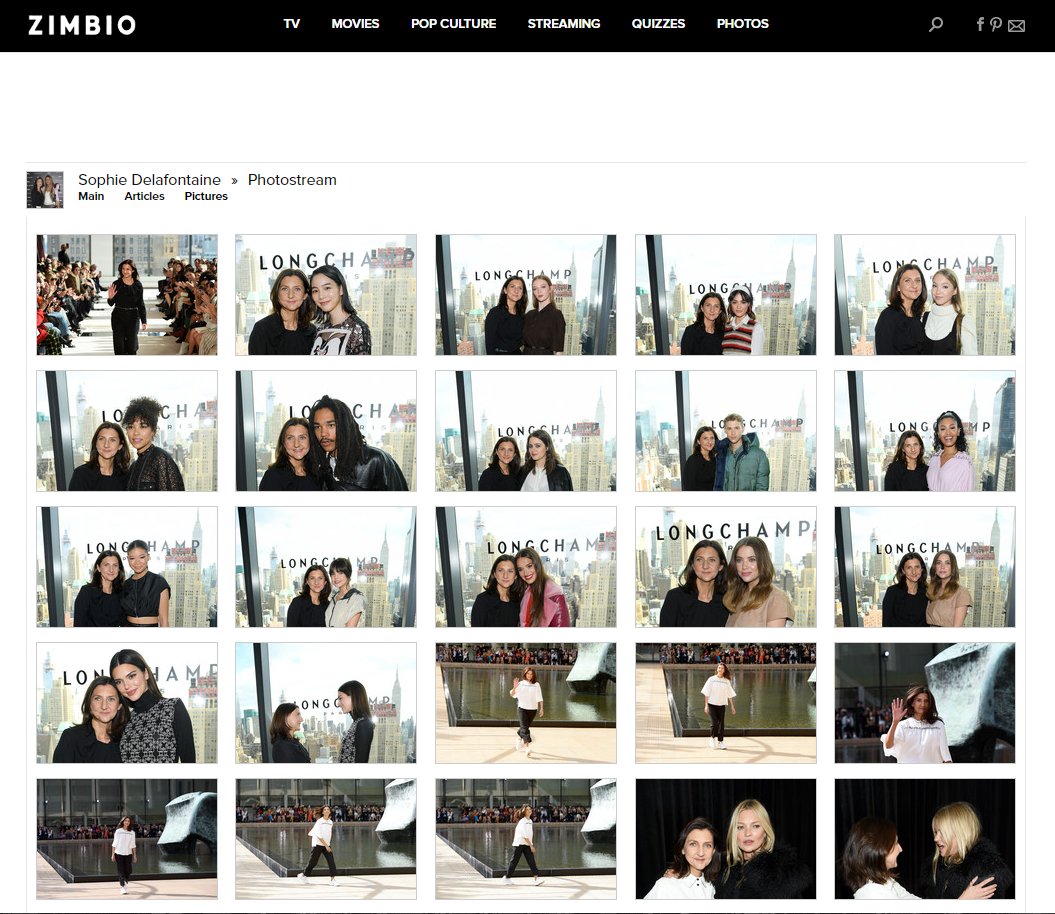Open fourth-row poolside photo of woman walking, no sculpture
This screenshot has height=914, width=1055.
click(x=726, y=703)
